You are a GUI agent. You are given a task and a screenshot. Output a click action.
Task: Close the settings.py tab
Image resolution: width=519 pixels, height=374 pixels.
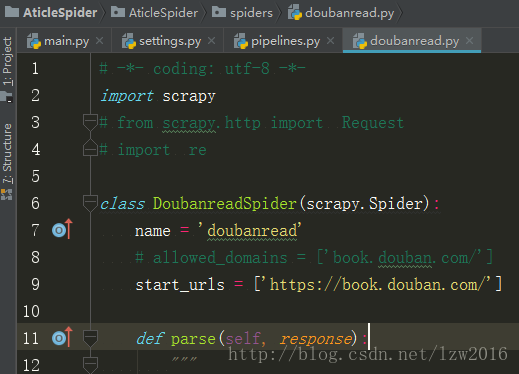(x=211, y=41)
